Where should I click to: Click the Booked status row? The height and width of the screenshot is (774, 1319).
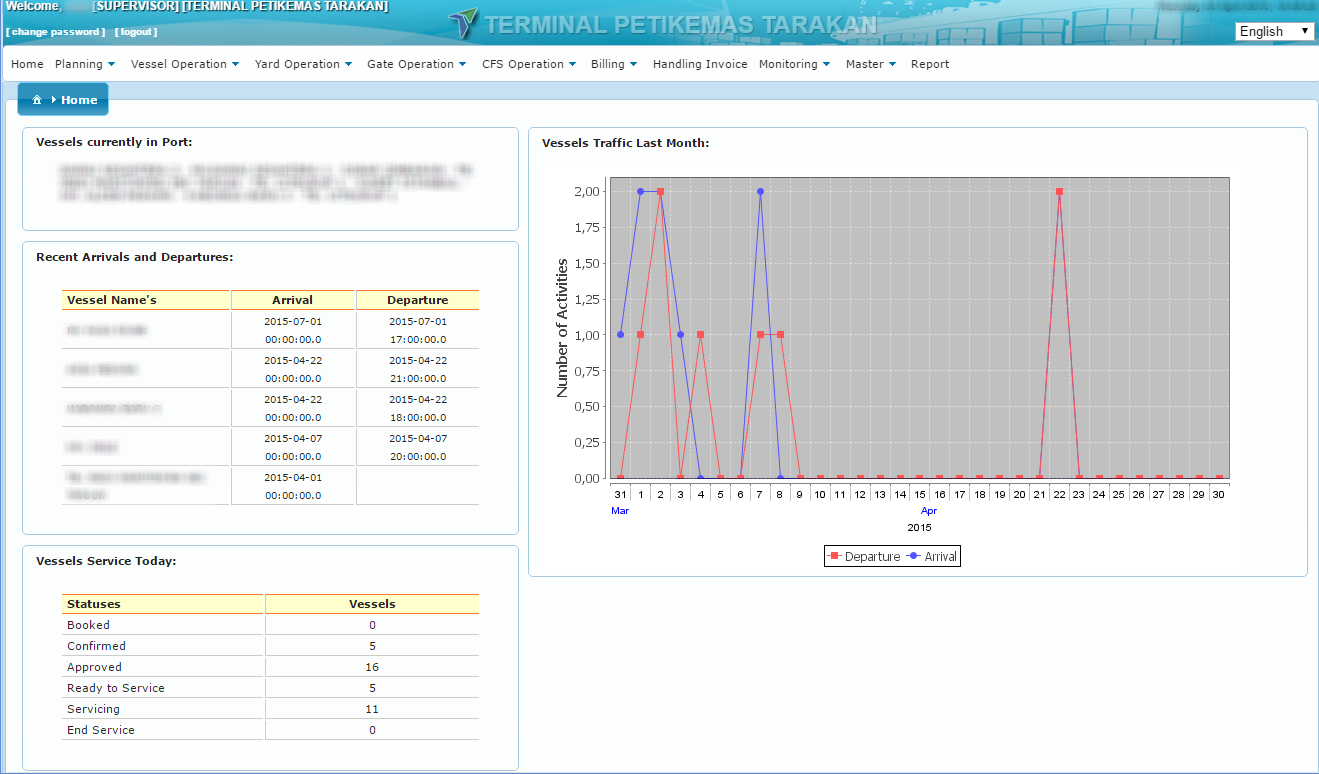[x=270, y=625]
